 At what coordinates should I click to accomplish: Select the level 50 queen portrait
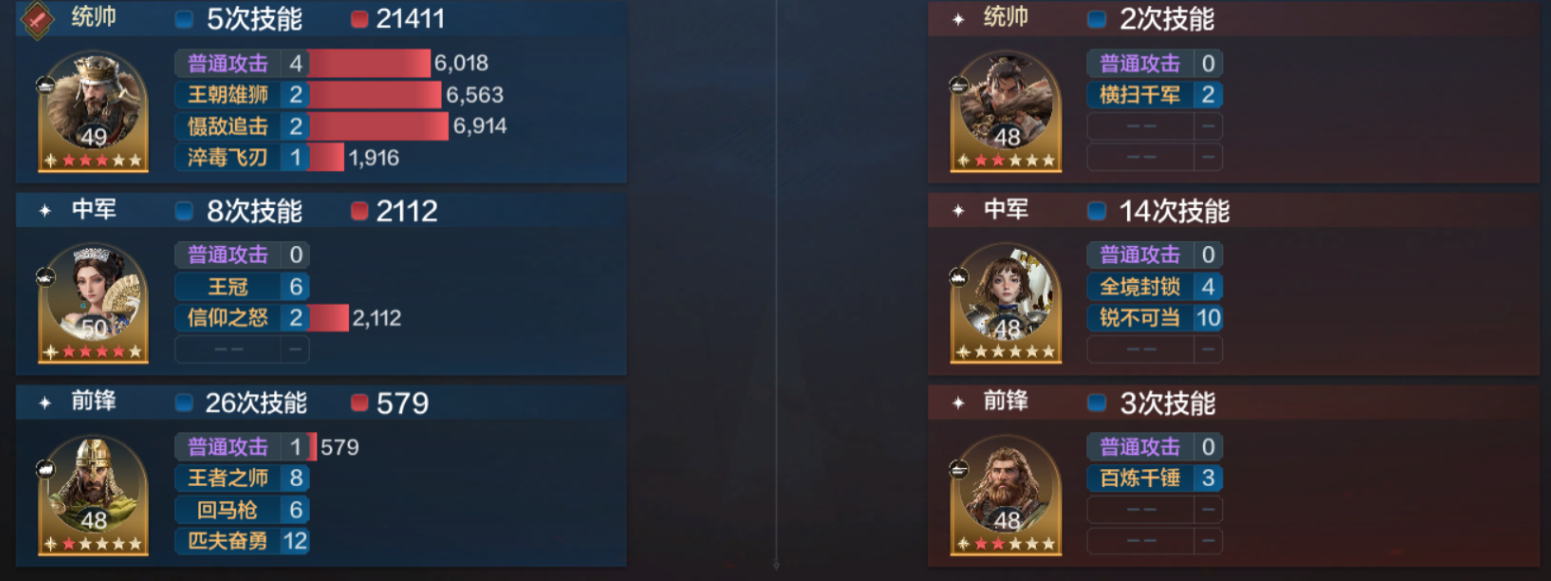pos(93,302)
